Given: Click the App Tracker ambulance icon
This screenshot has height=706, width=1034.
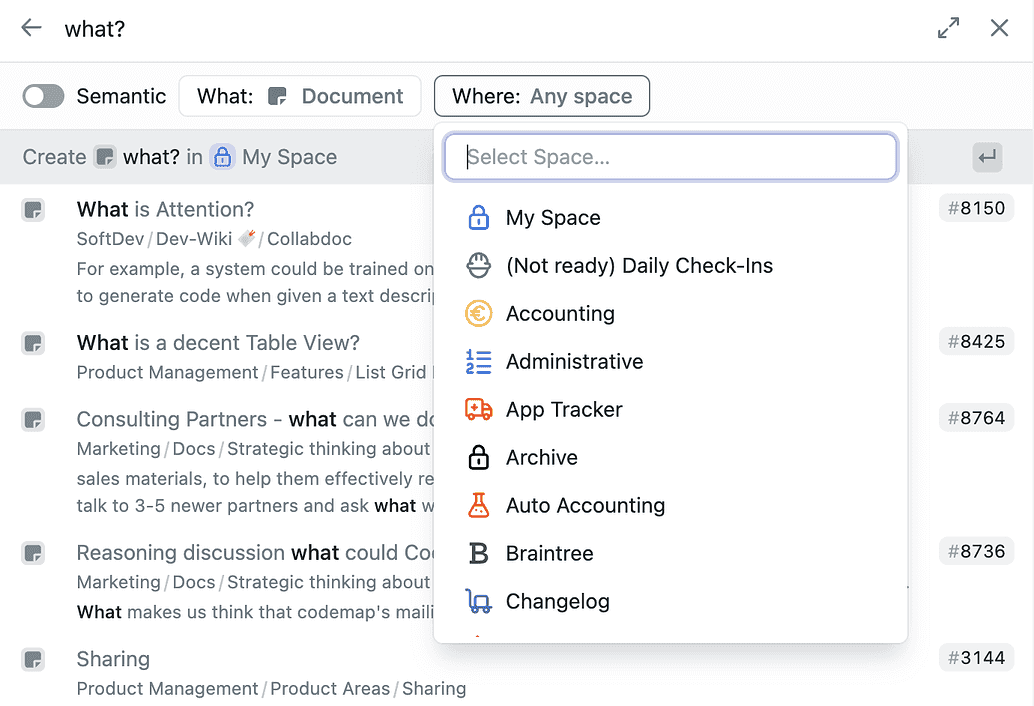Looking at the screenshot, I should [479, 410].
